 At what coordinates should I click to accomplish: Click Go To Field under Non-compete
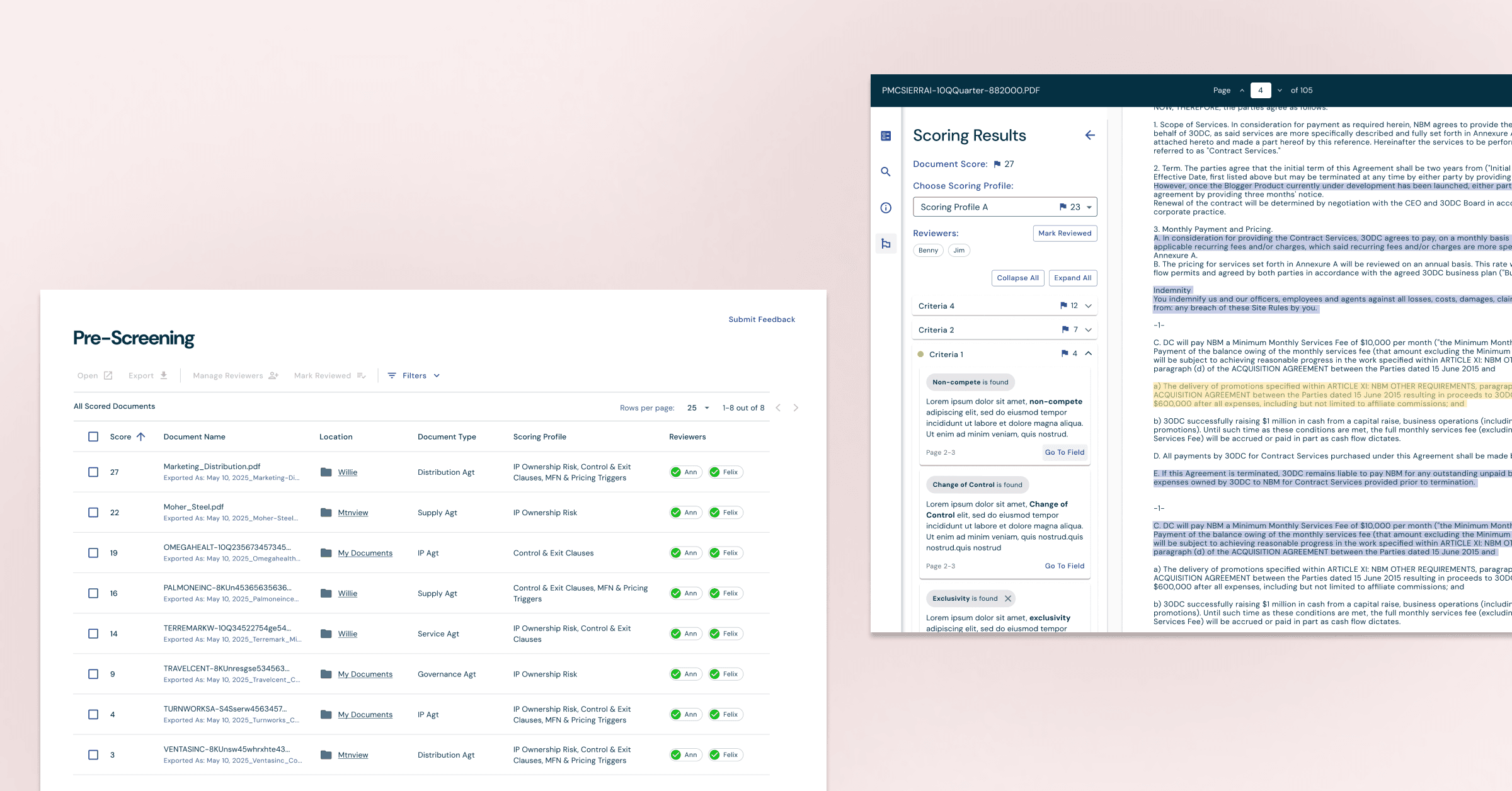pyautogui.click(x=1065, y=452)
